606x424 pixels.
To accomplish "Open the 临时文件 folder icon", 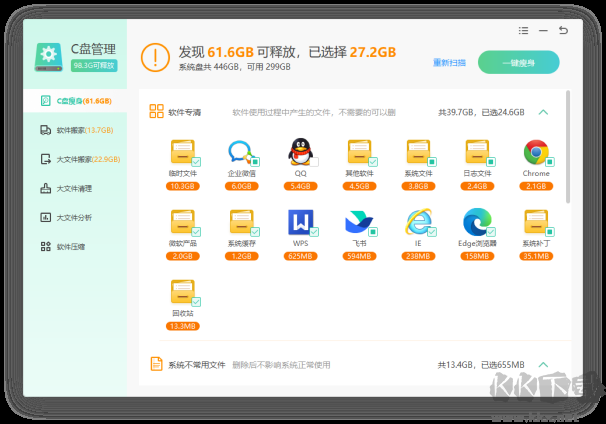I will pyautogui.click(x=182, y=152).
